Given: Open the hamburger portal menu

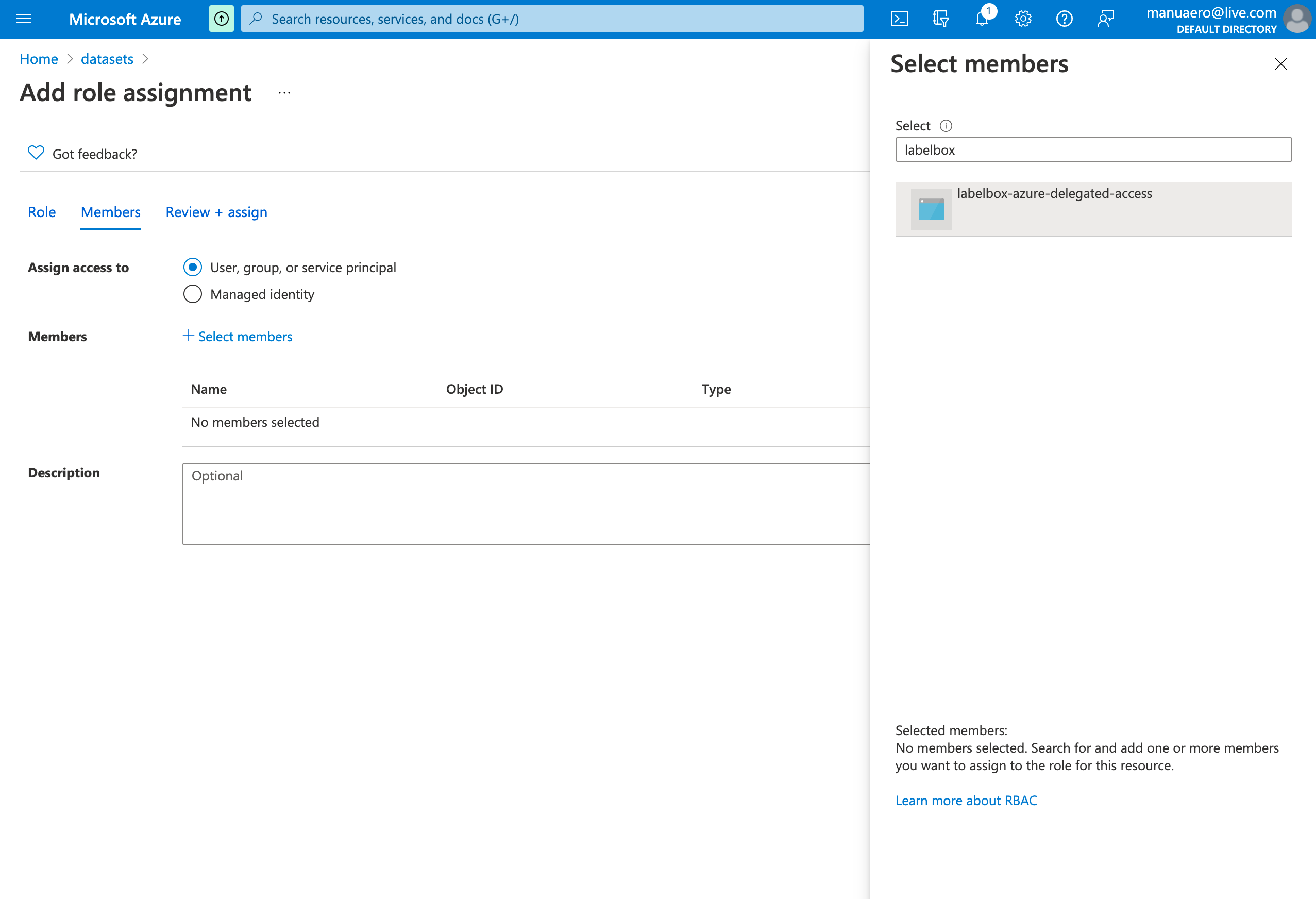Looking at the screenshot, I should (x=24, y=19).
